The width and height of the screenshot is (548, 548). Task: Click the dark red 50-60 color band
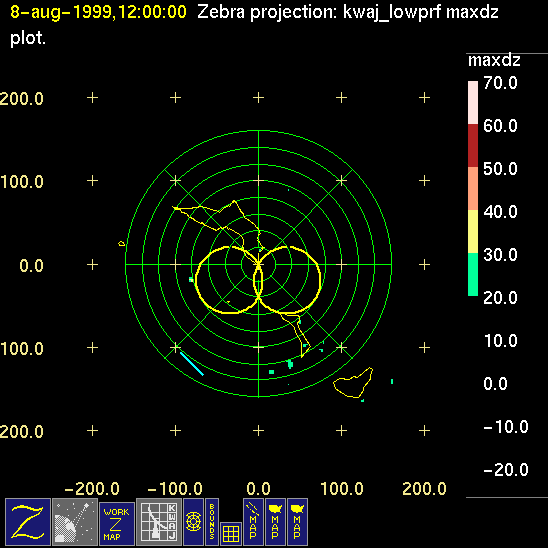pyautogui.click(x=473, y=145)
